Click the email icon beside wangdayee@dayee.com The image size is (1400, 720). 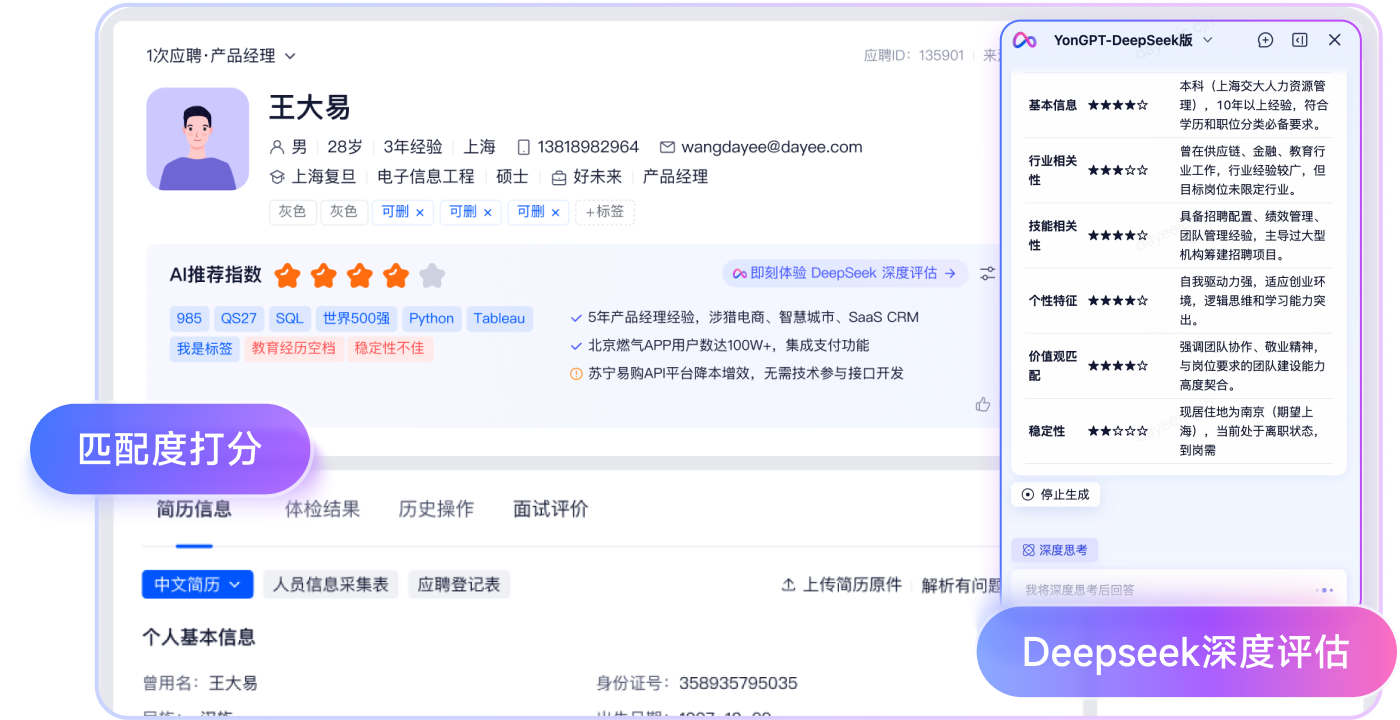(667, 147)
